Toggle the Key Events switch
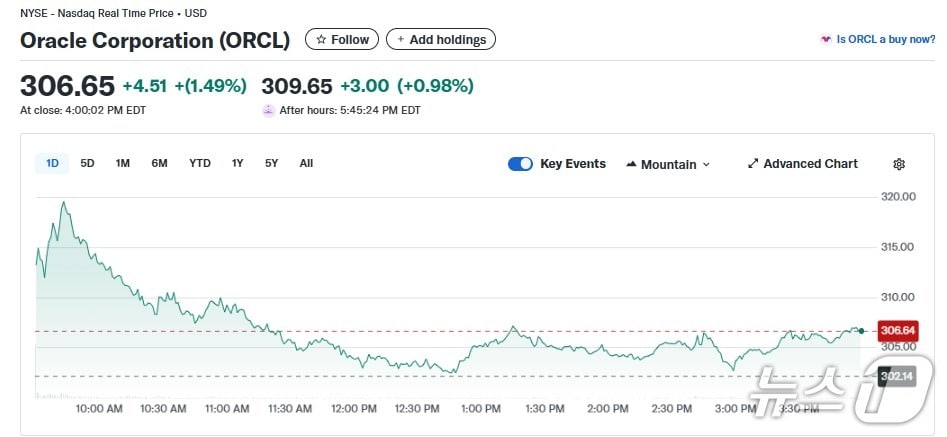This screenshot has height=437, width=947. click(x=520, y=164)
